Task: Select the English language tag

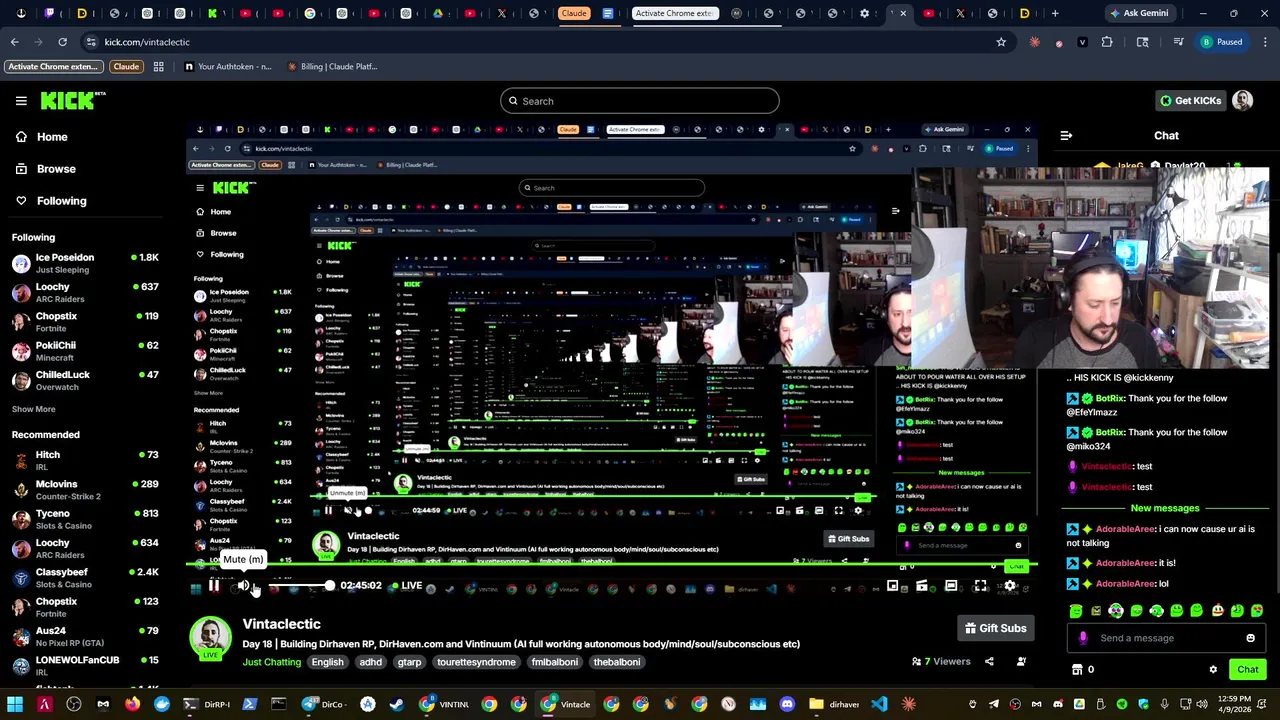Action: click(327, 662)
